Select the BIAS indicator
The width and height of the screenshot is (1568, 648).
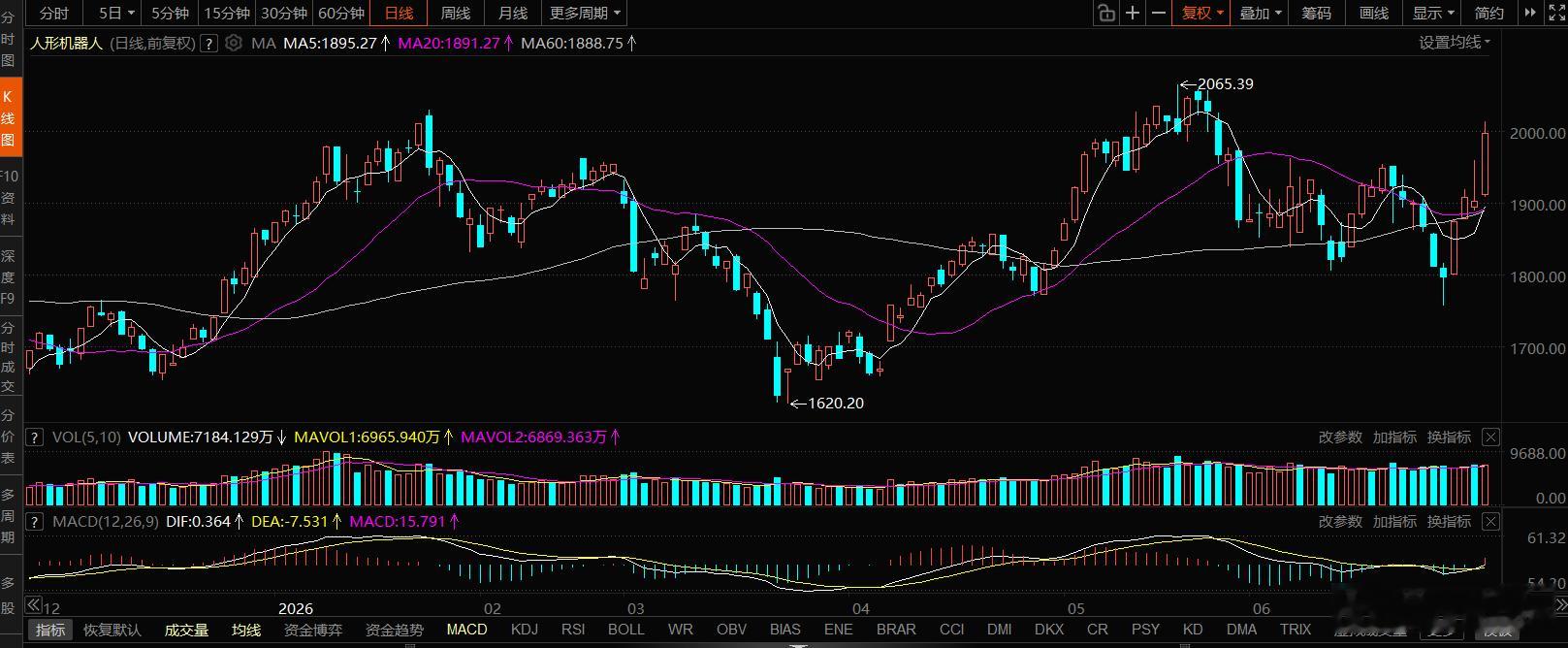(785, 630)
